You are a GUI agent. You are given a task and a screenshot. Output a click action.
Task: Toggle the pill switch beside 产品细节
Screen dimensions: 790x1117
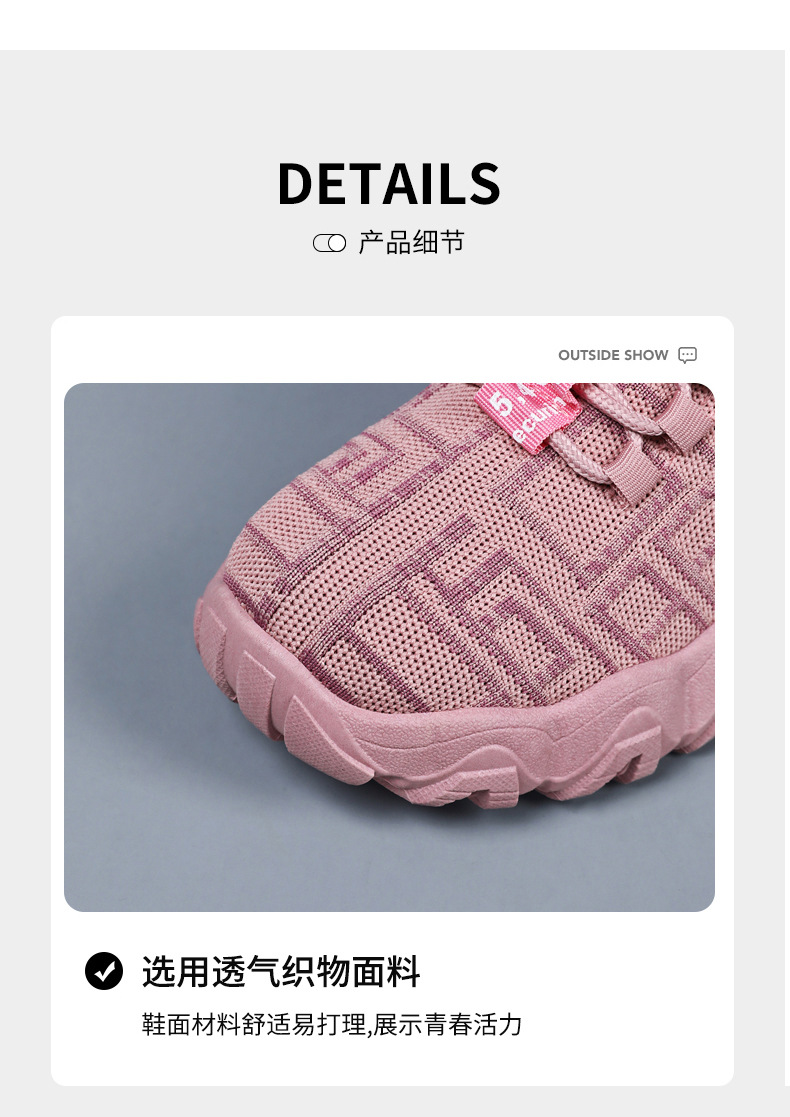329,244
